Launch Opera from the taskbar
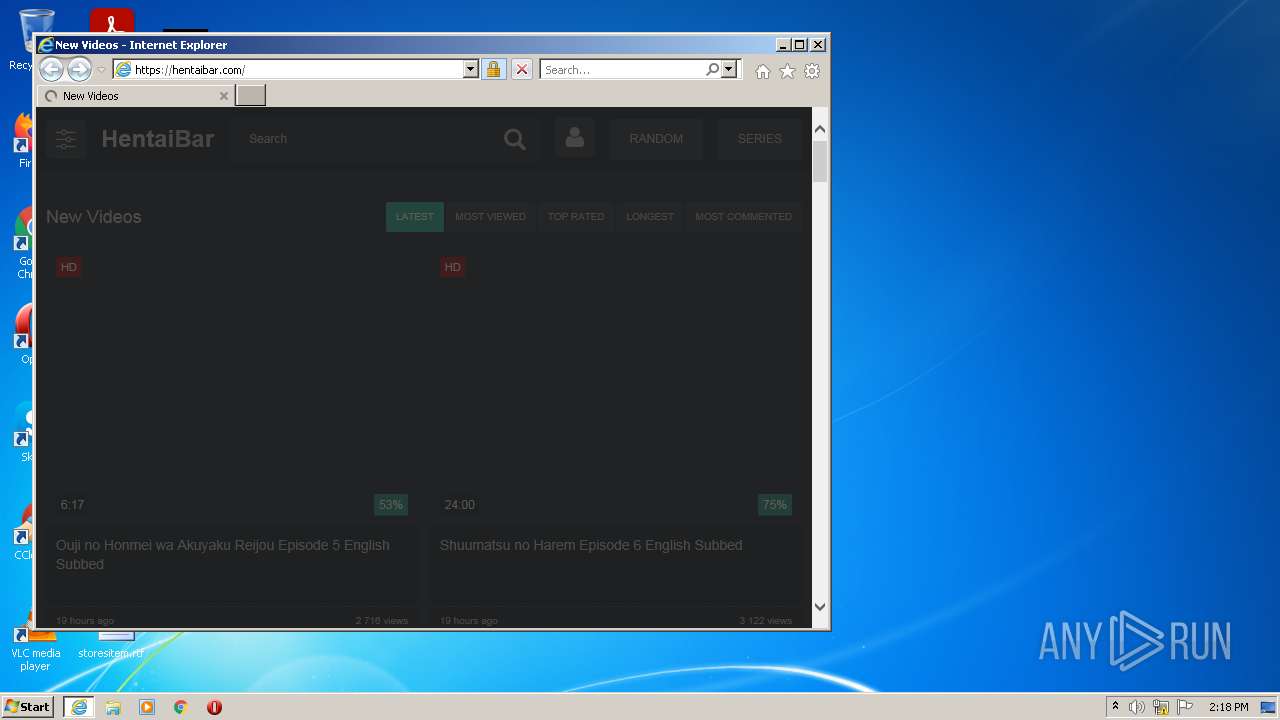The width and height of the screenshot is (1280, 720). point(214,707)
